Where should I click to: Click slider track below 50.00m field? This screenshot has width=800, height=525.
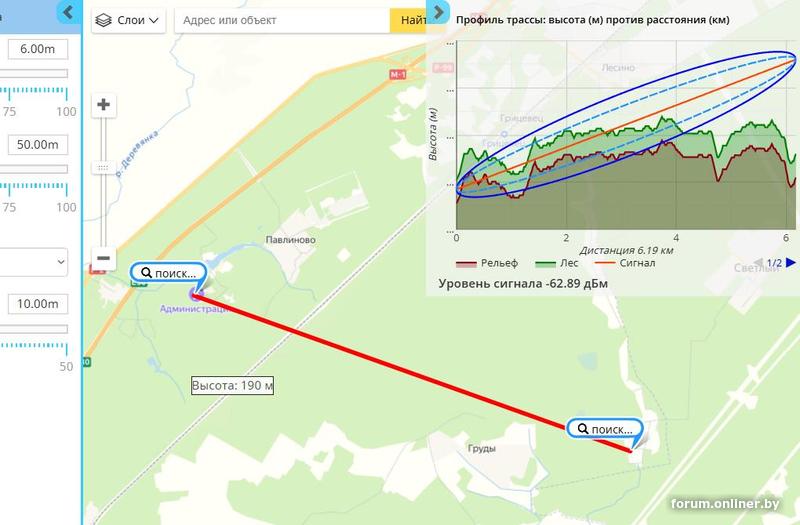(34, 169)
